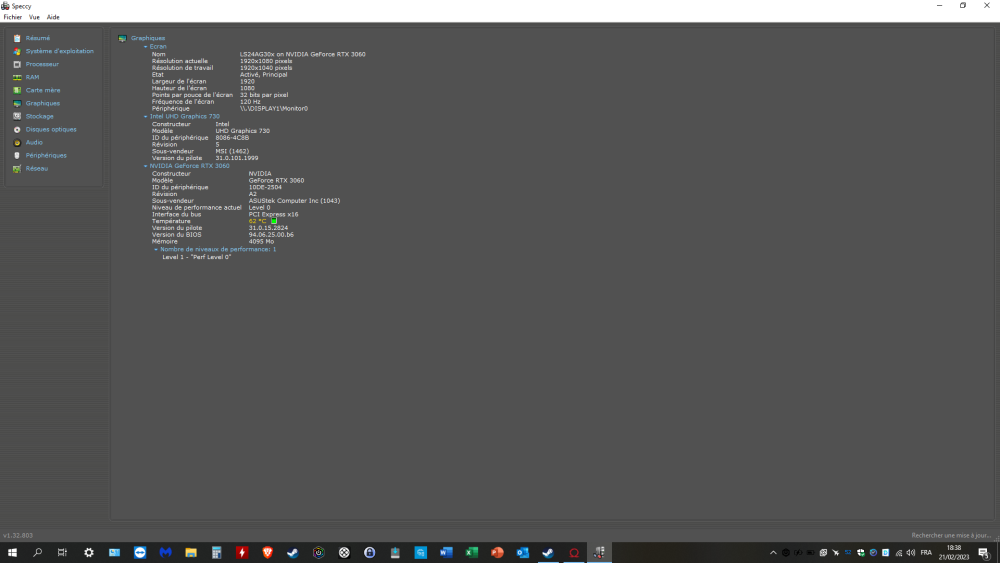Open the Audio speaker icon
The height and width of the screenshot is (563, 1000).
(x=17, y=143)
